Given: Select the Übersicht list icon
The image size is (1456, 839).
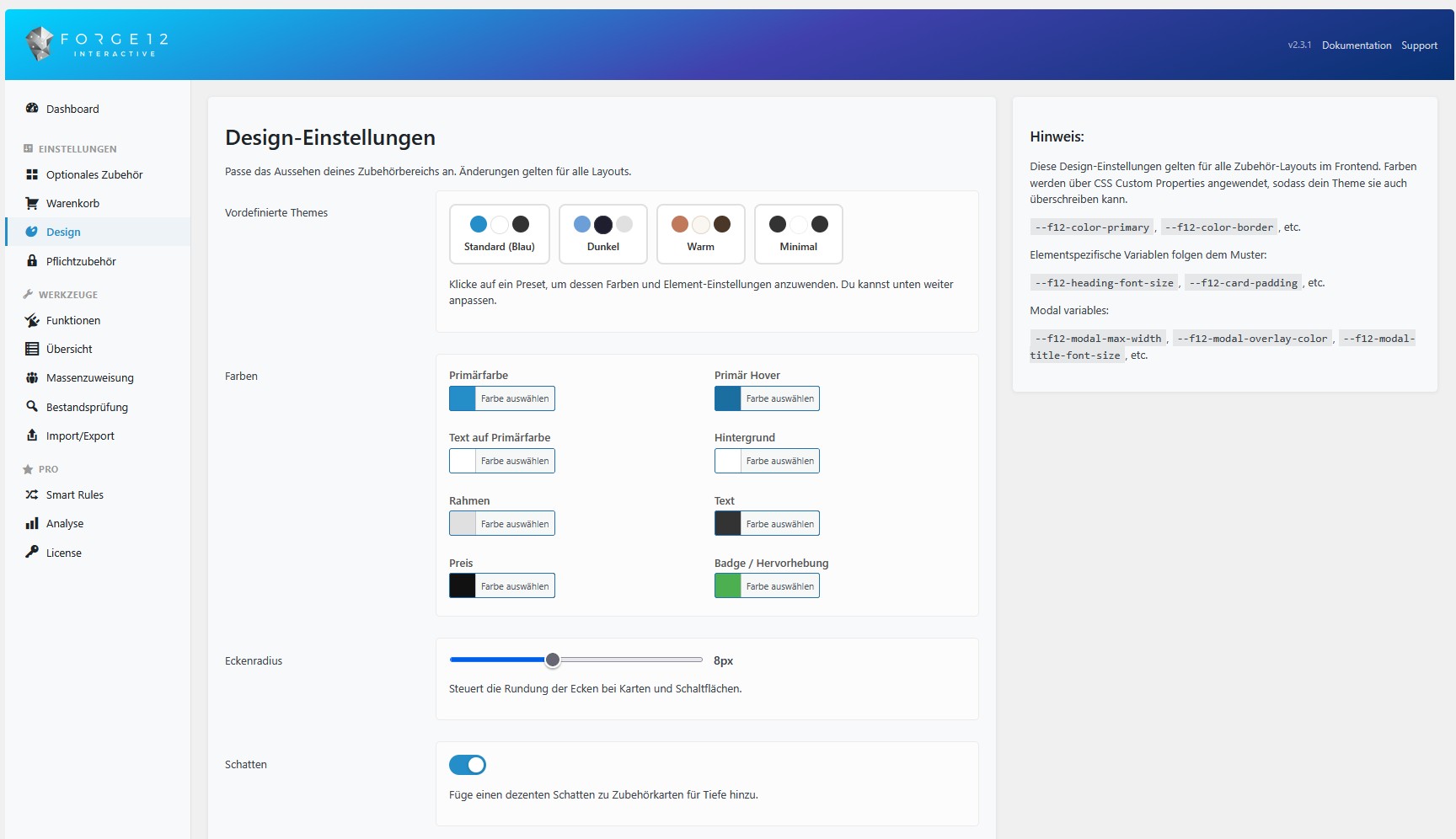Looking at the screenshot, I should pos(31,349).
